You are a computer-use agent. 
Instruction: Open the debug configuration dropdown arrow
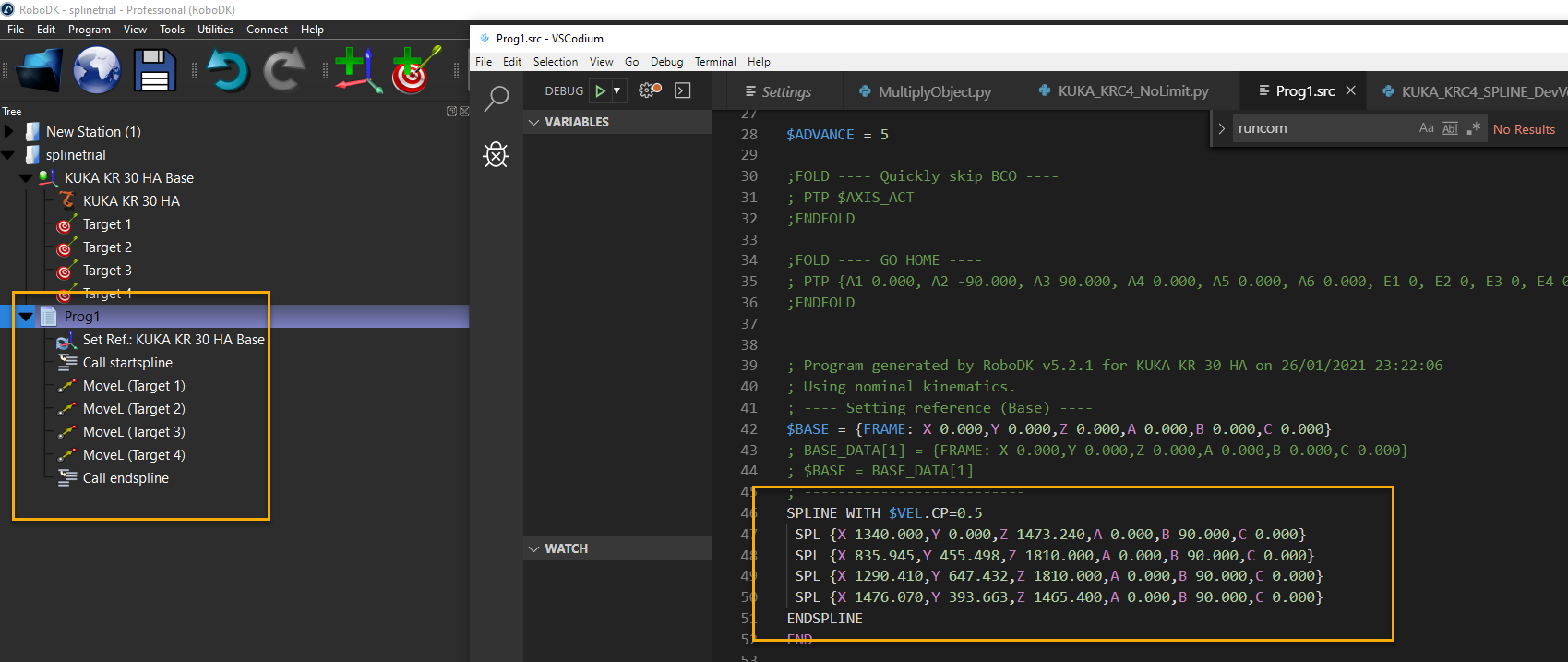pos(616,90)
